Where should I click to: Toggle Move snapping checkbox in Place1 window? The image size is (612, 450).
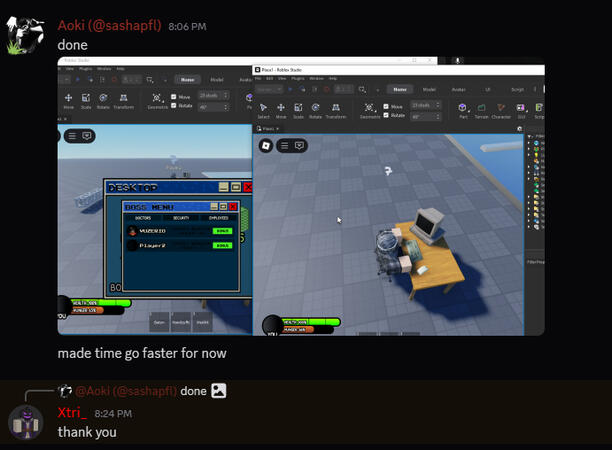click(386, 106)
